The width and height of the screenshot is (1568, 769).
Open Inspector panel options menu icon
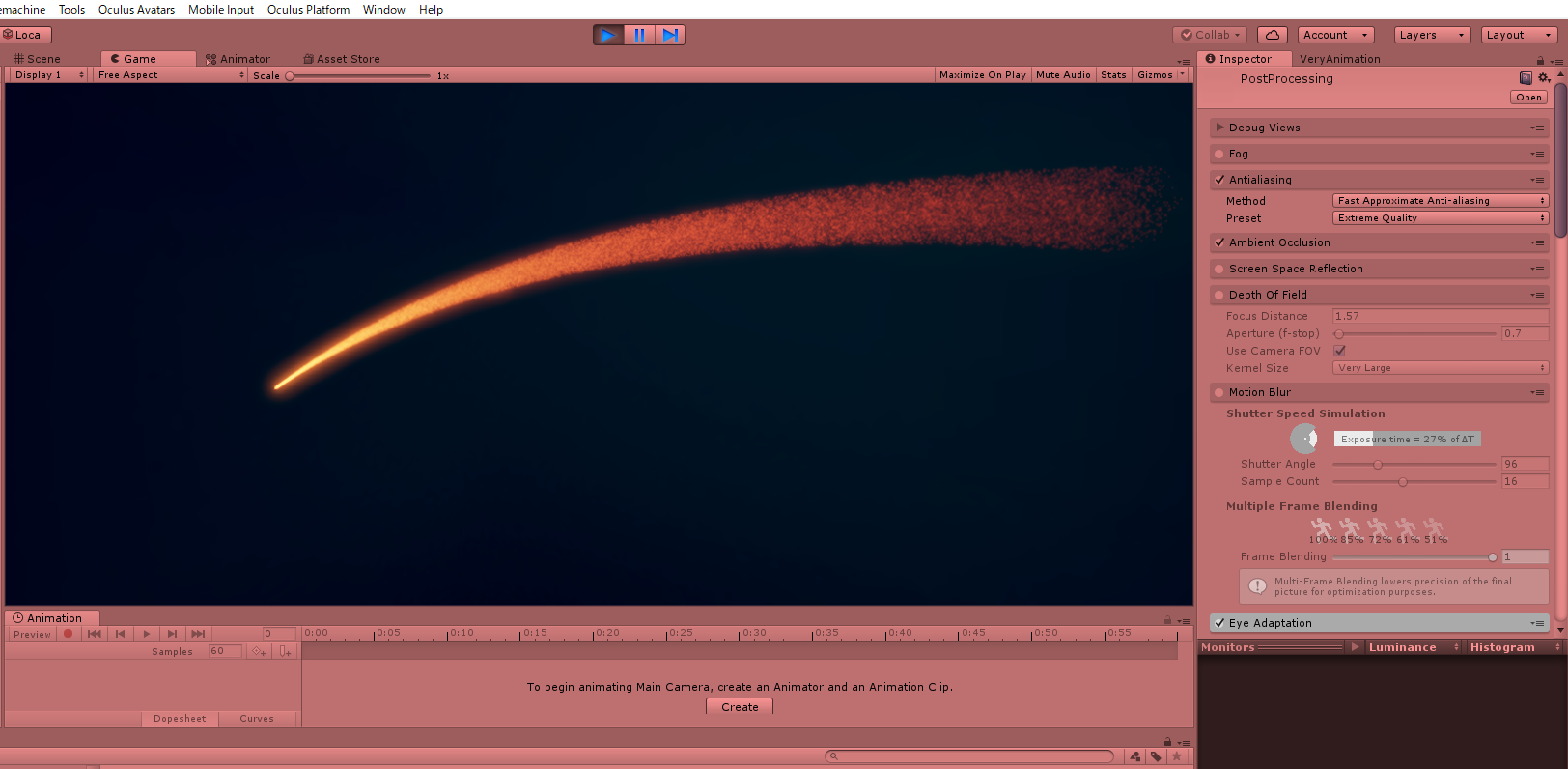[x=1555, y=61]
